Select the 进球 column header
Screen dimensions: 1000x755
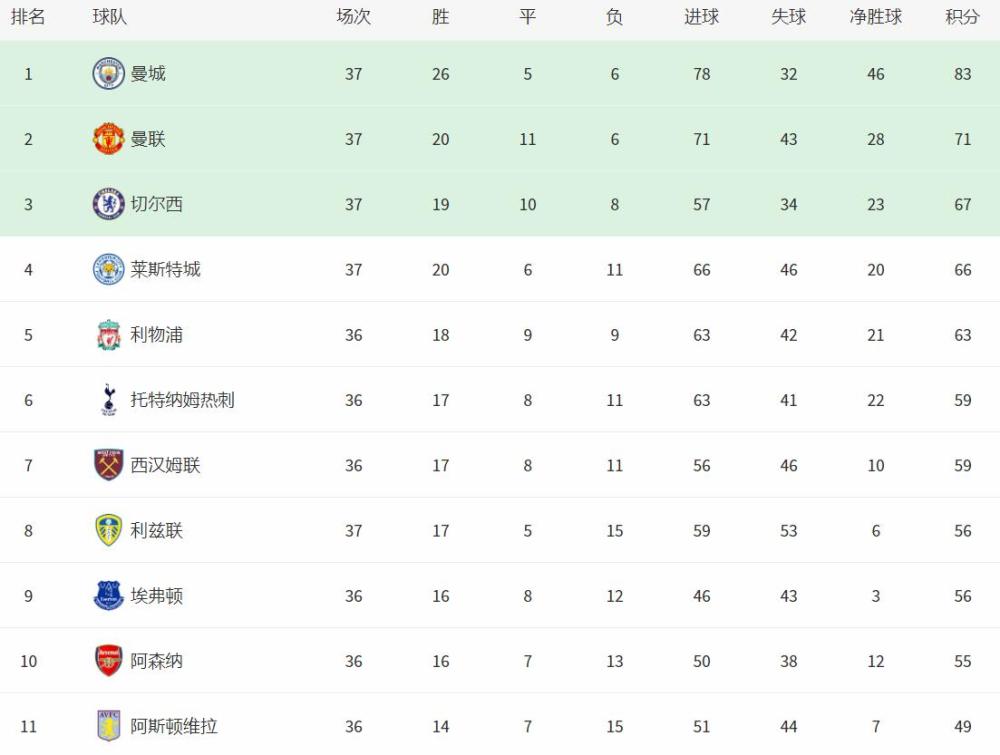(x=702, y=17)
